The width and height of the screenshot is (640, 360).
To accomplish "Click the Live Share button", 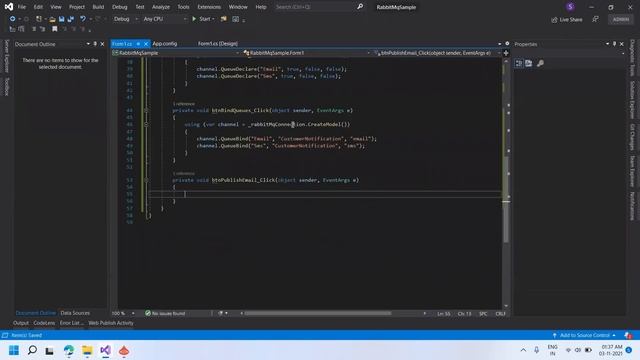I will [x=567, y=20].
